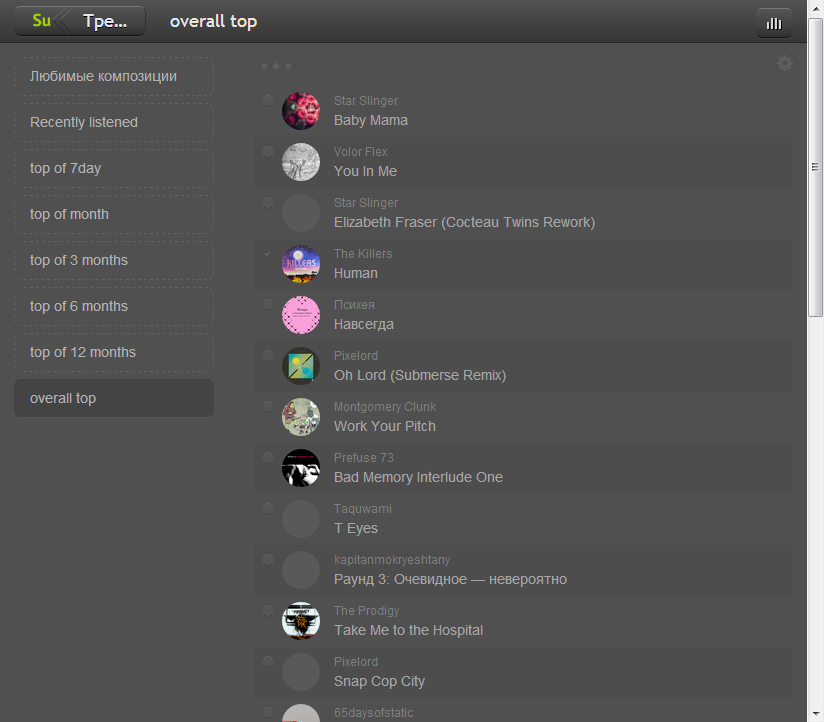Open artist Taquwami
Image resolution: width=824 pixels, height=722 pixels.
(x=363, y=509)
